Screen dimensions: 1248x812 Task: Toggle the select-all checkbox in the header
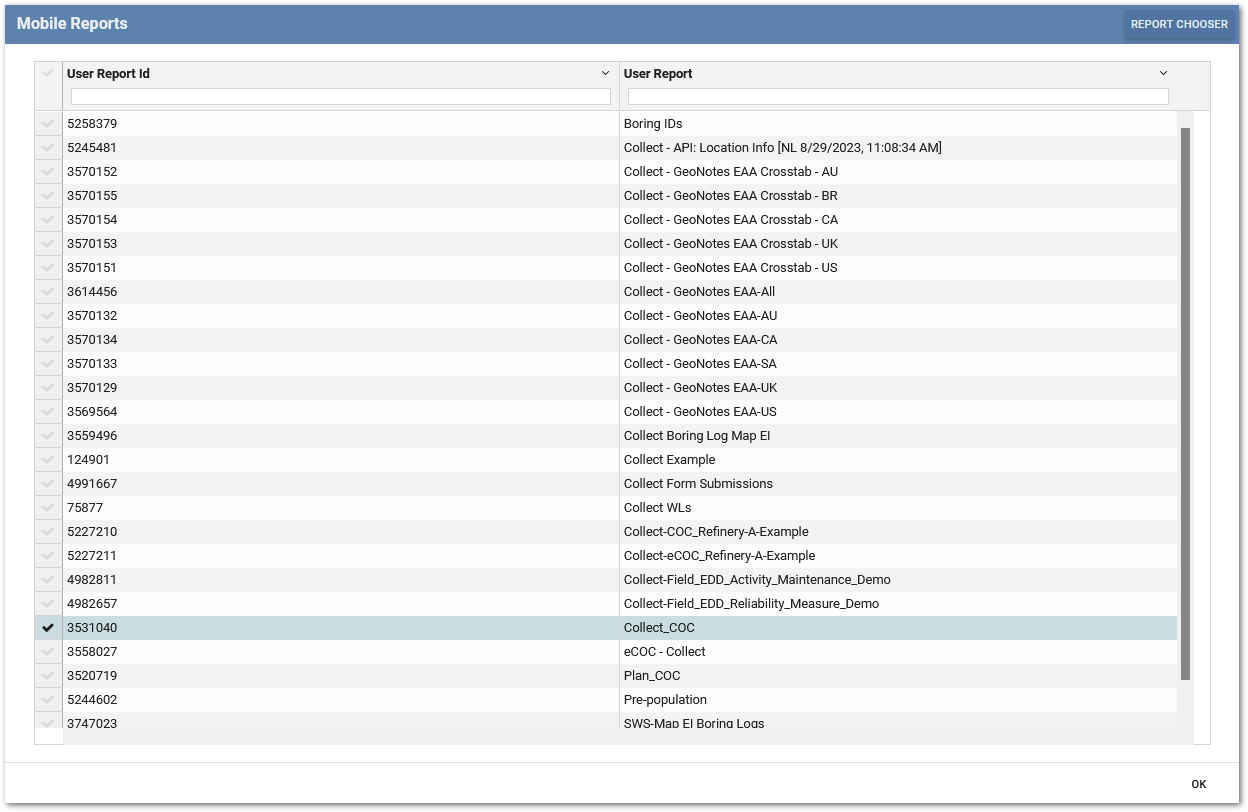point(48,73)
